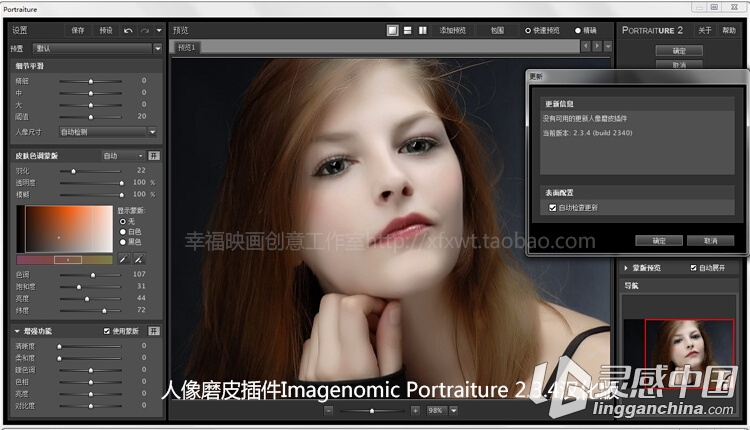Click 亮度 value 44 in skin mask
750x430 pixels.
coord(141,298)
